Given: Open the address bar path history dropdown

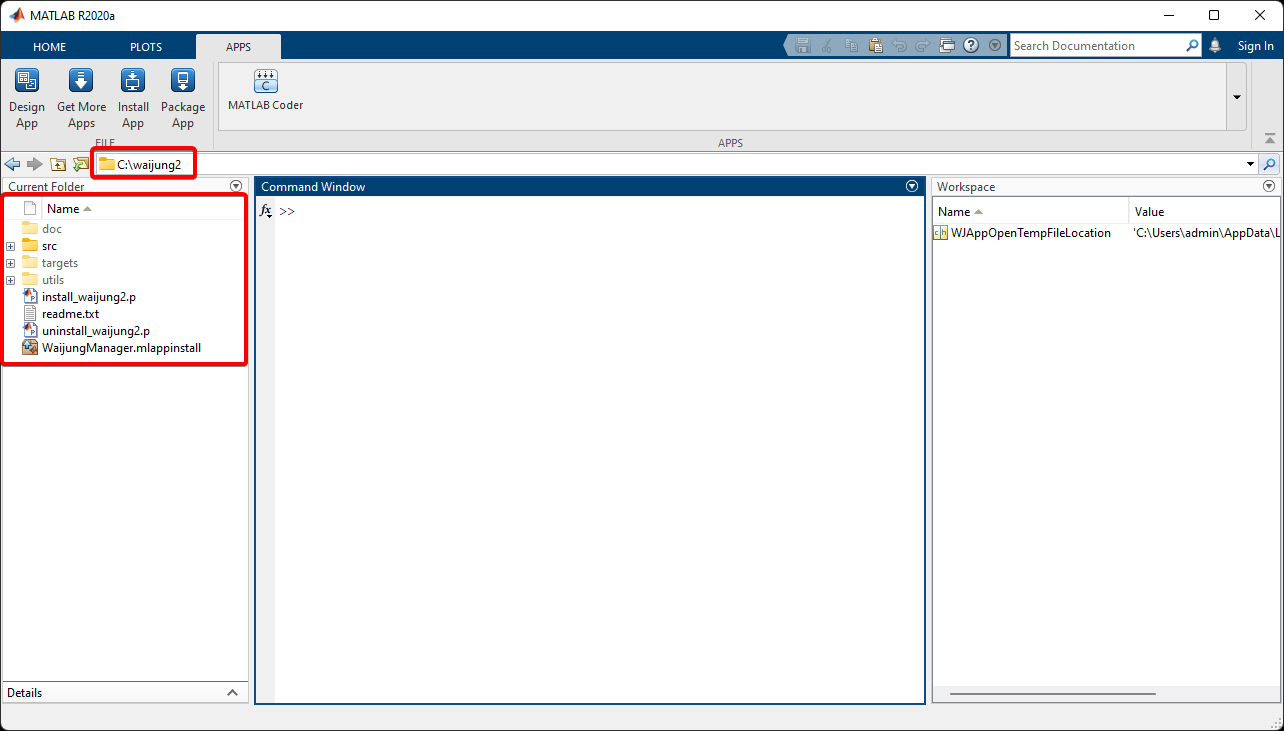Looking at the screenshot, I should pos(1250,164).
